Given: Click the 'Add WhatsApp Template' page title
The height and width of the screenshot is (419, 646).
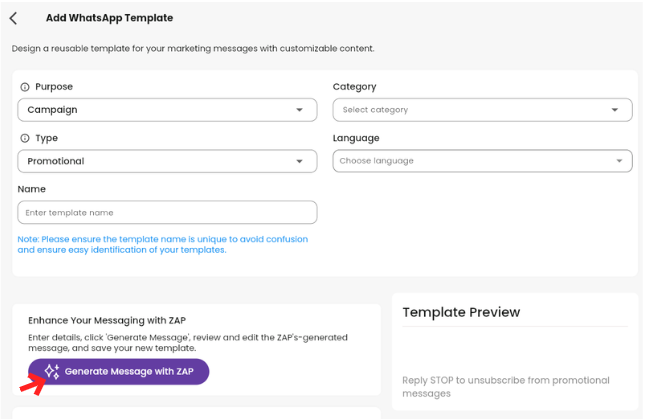Looking at the screenshot, I should [x=109, y=18].
